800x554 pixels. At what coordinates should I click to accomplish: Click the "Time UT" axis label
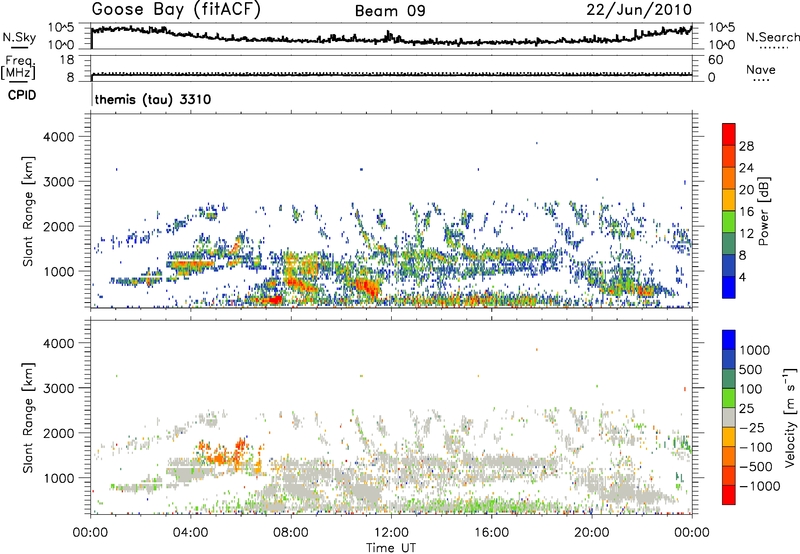391,548
